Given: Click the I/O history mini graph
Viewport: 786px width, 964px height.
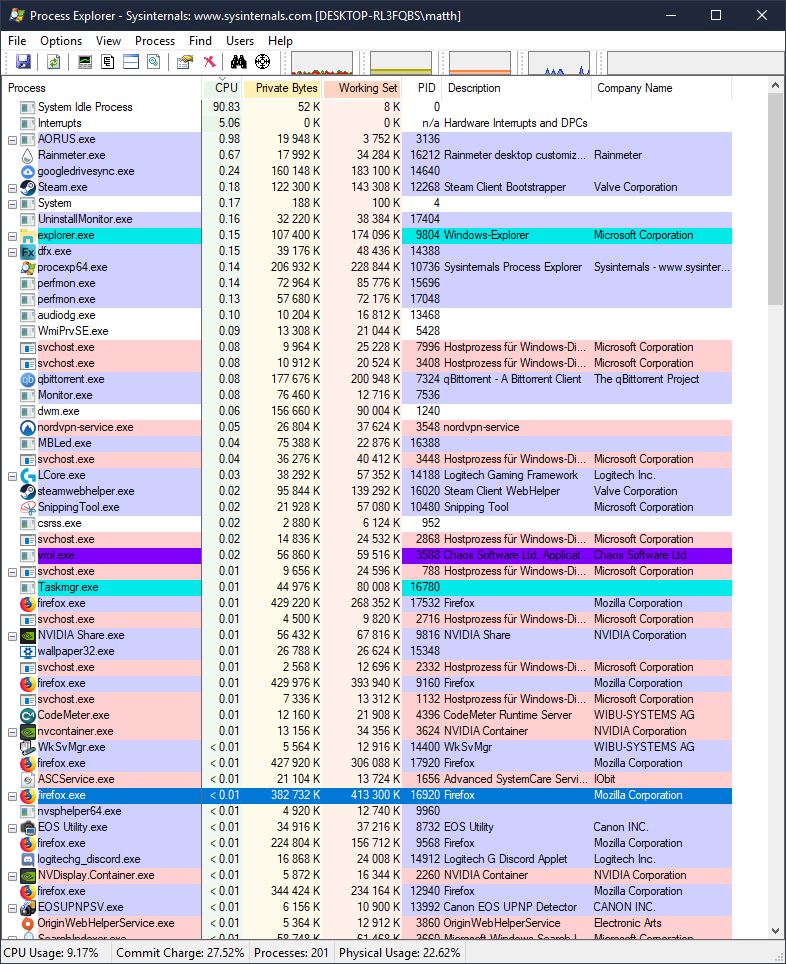Looking at the screenshot, I should tap(559, 63).
